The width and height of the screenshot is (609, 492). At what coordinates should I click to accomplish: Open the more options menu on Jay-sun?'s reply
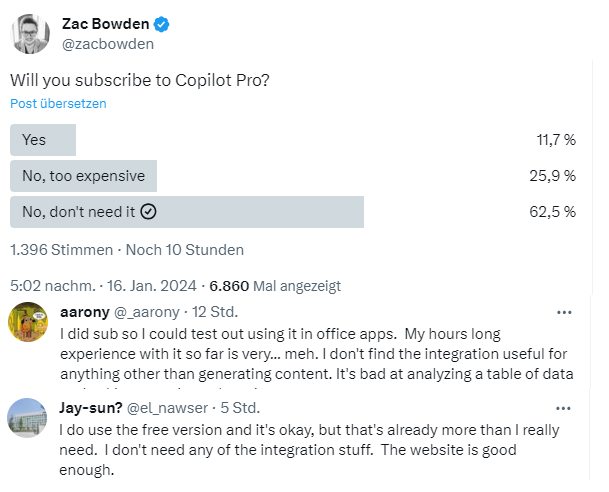point(565,408)
